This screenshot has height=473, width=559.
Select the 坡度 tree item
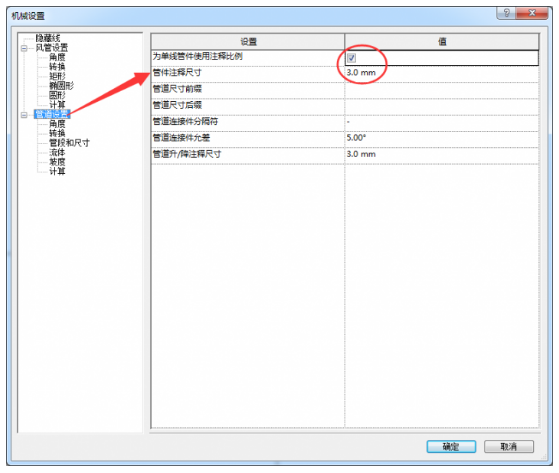(57, 162)
